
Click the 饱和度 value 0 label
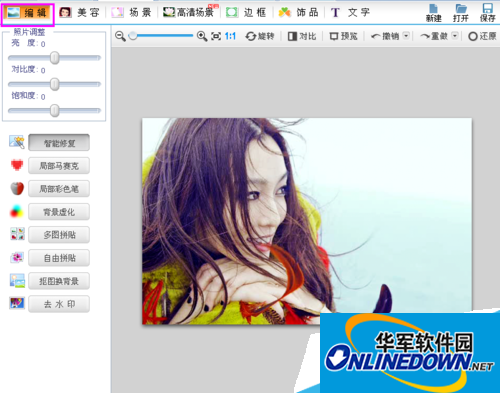pyautogui.click(x=43, y=97)
